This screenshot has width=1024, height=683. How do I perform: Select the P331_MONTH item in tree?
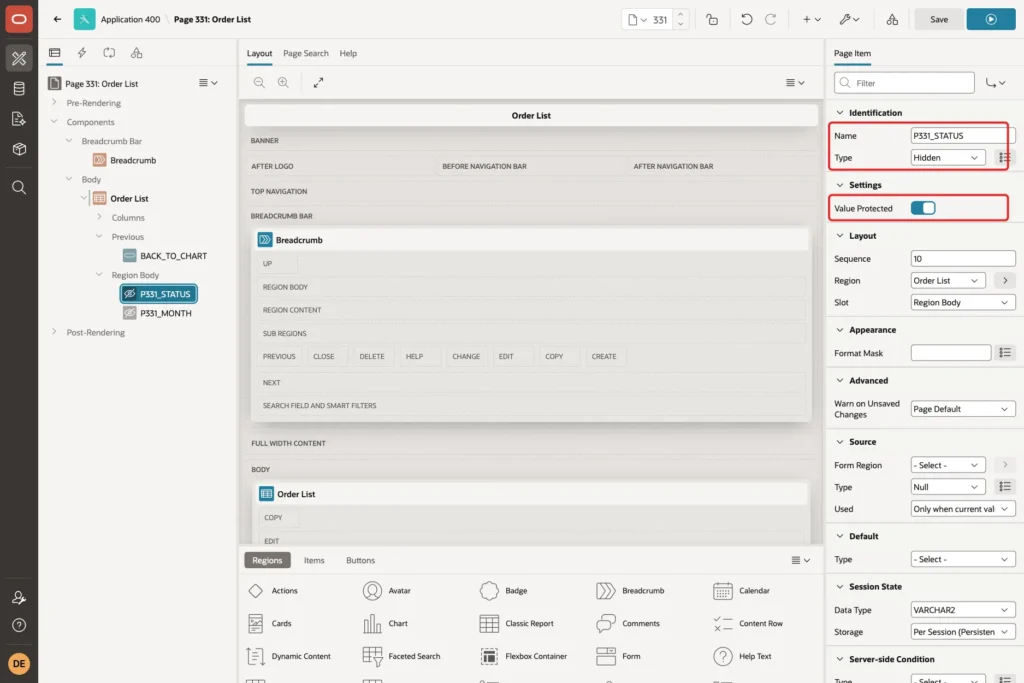tap(158, 313)
